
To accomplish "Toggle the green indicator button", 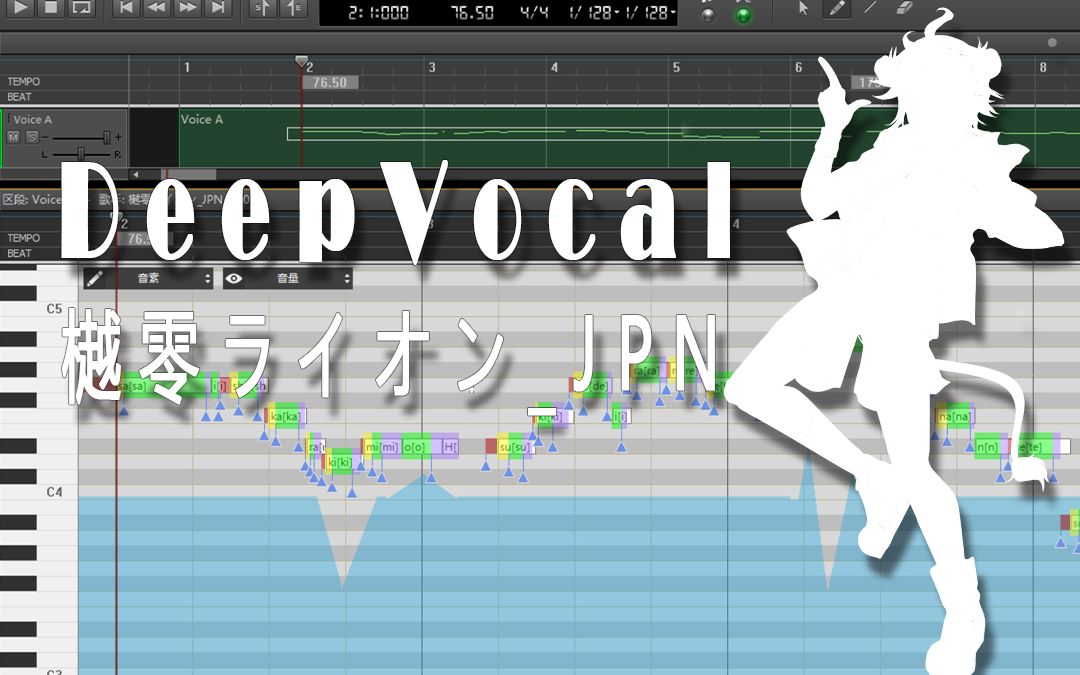I will click(x=743, y=15).
